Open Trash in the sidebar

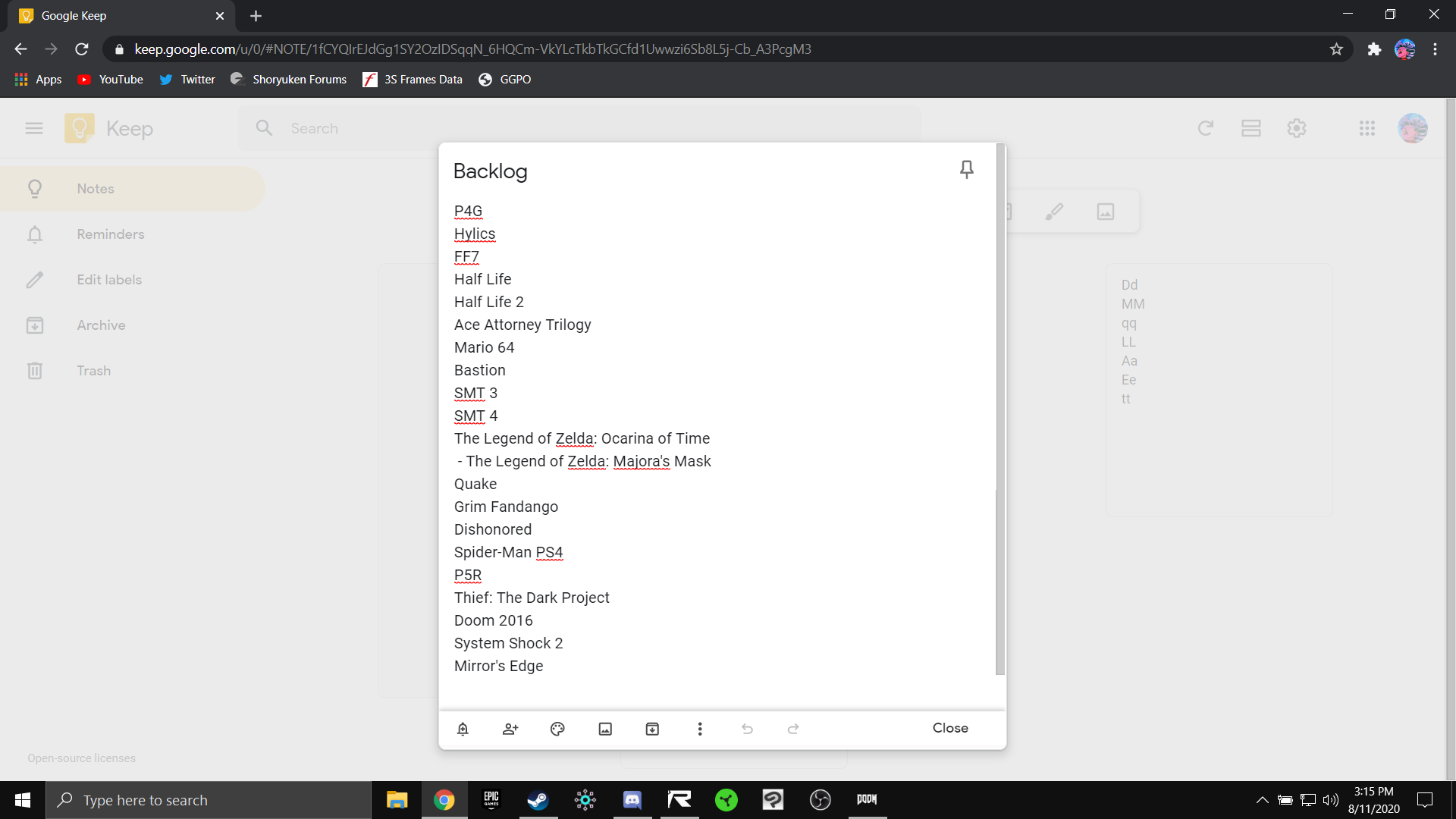tap(132, 371)
